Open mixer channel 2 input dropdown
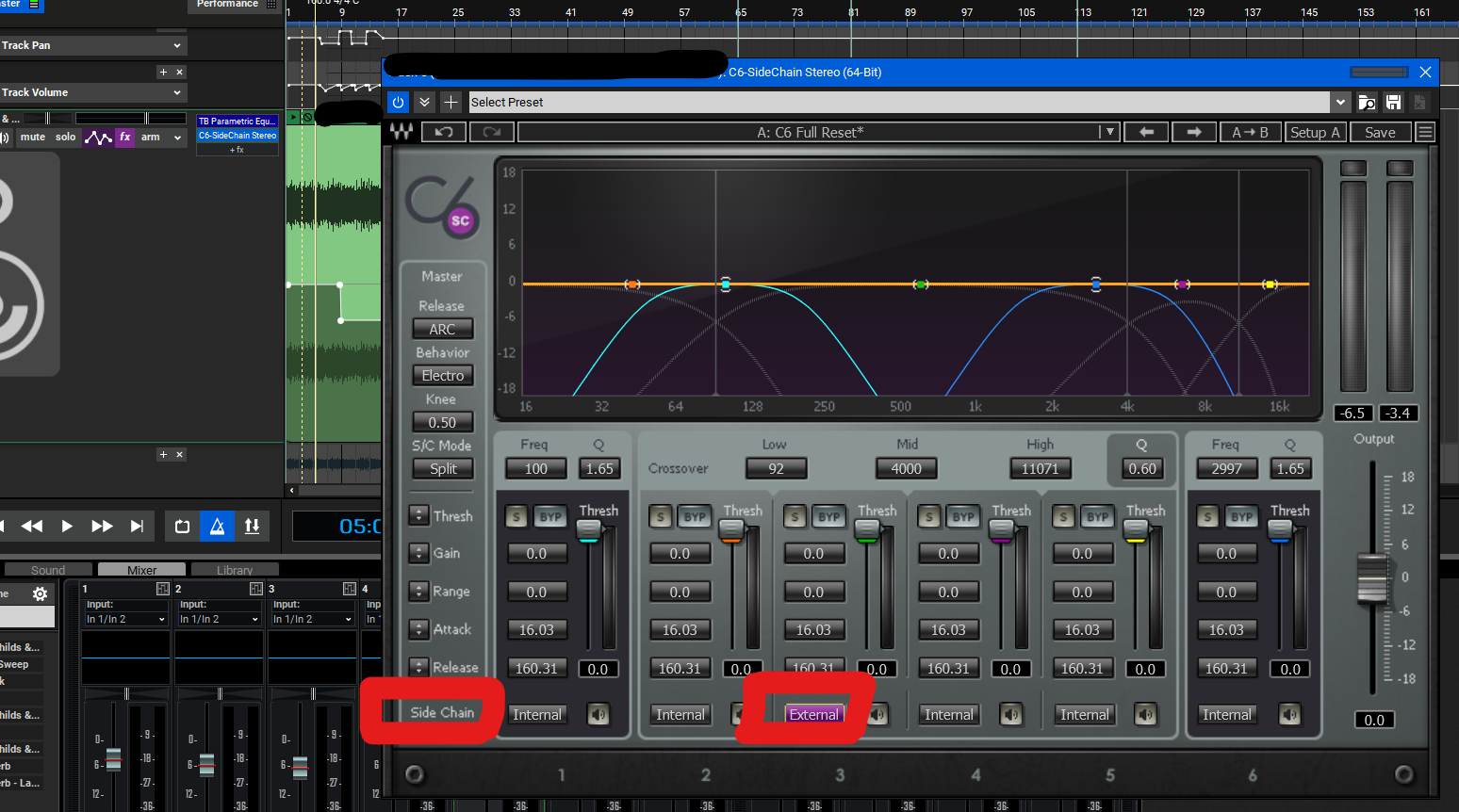The height and width of the screenshot is (812, 1459). tap(220, 619)
